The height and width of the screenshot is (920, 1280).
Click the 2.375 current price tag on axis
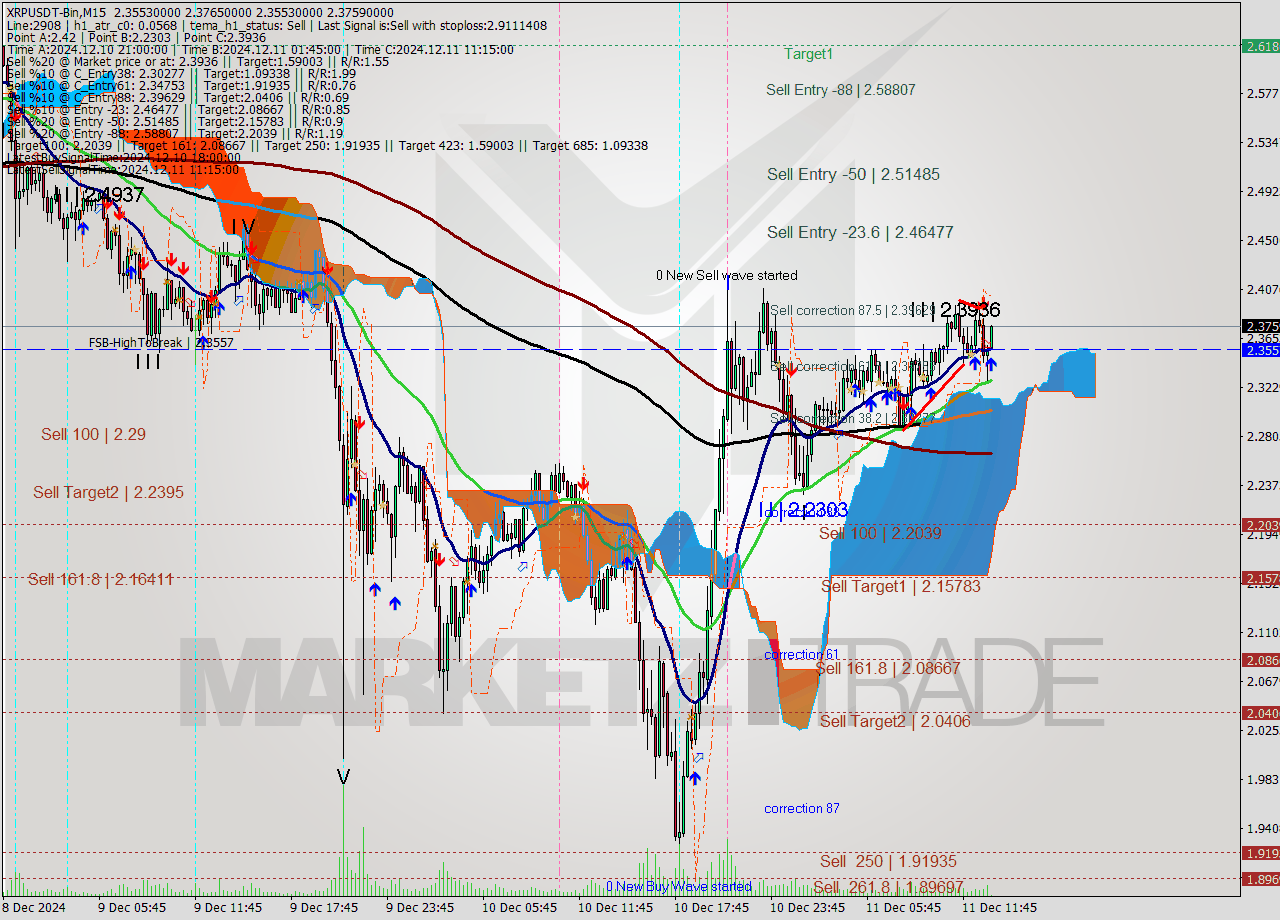1260,326
